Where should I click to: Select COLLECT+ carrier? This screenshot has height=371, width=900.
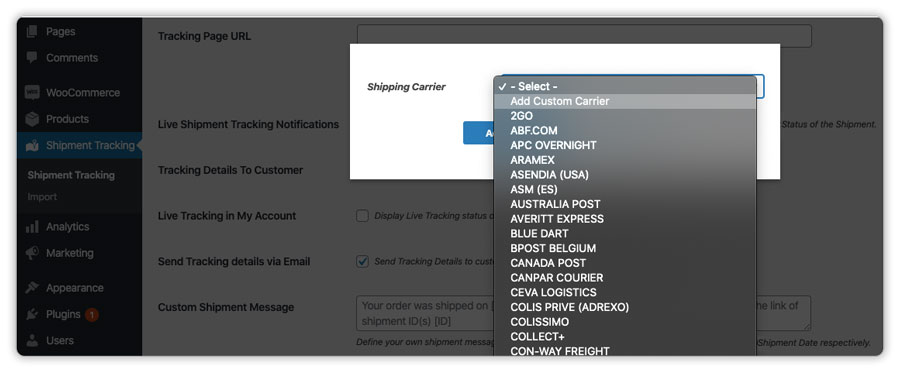[624, 337]
